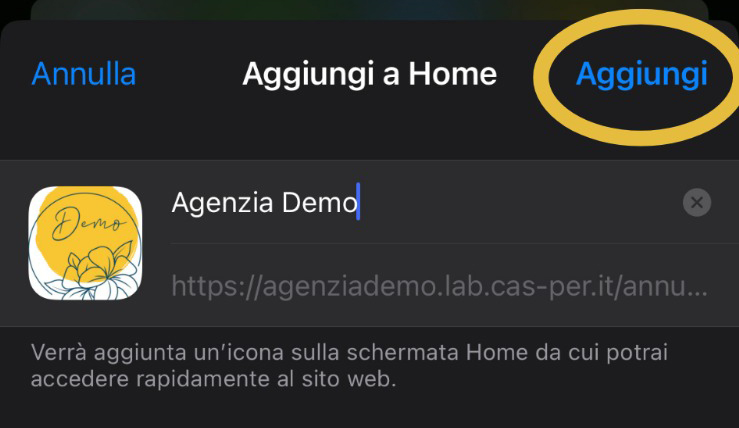The image size is (739, 428).
Task: Click the blue text cursor after Demo
Action: point(358,201)
